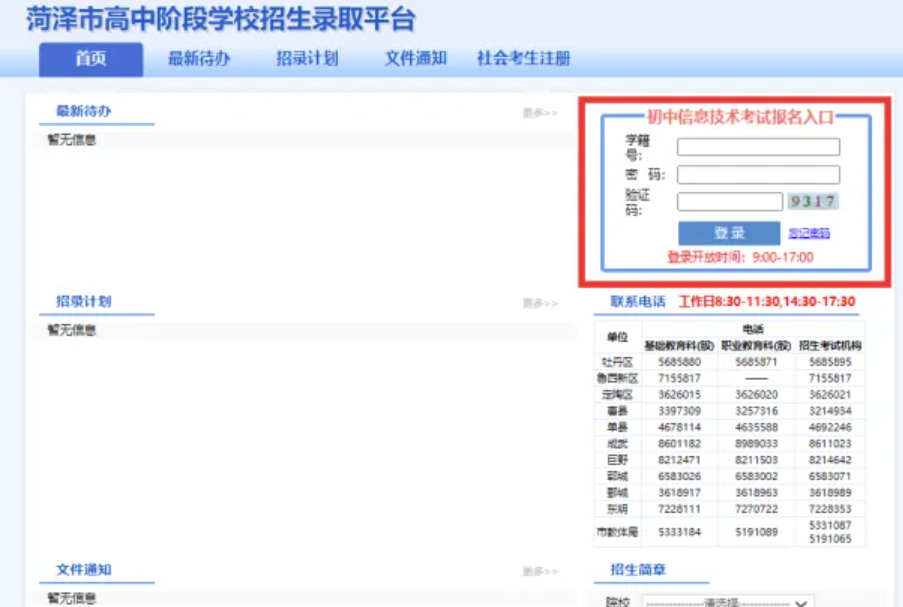Image resolution: width=903 pixels, height=607 pixels.
Task: Open the 最新待办 navigation tab
Action: click(x=198, y=59)
